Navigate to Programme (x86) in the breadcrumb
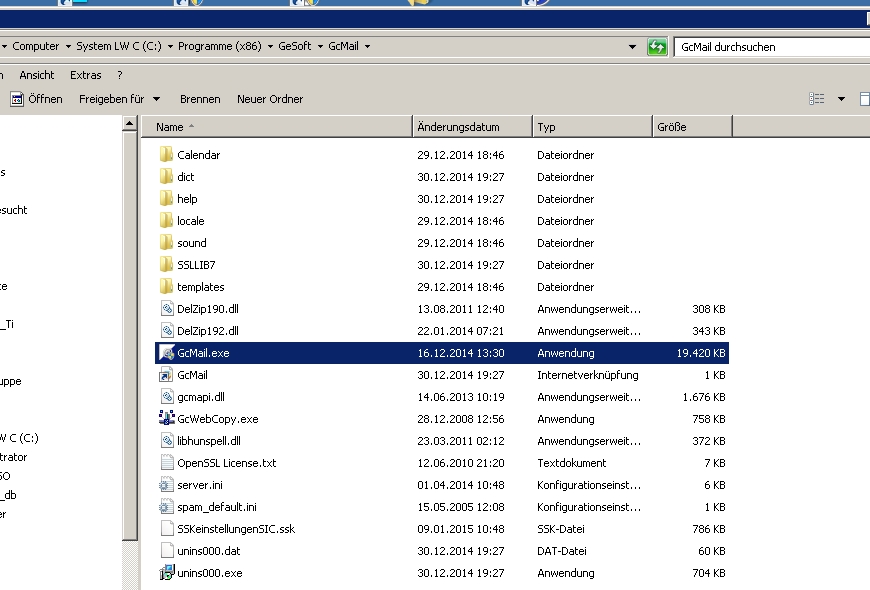Image resolution: width=870 pixels, height=590 pixels. pyautogui.click(x=220, y=46)
